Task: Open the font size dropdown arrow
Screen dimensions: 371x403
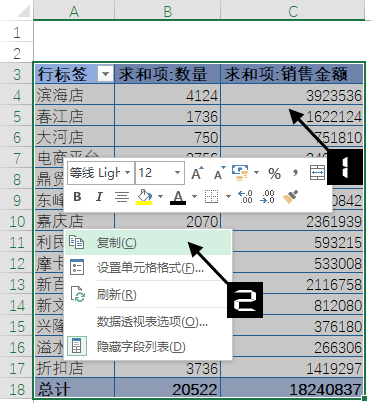Action: [x=177, y=173]
